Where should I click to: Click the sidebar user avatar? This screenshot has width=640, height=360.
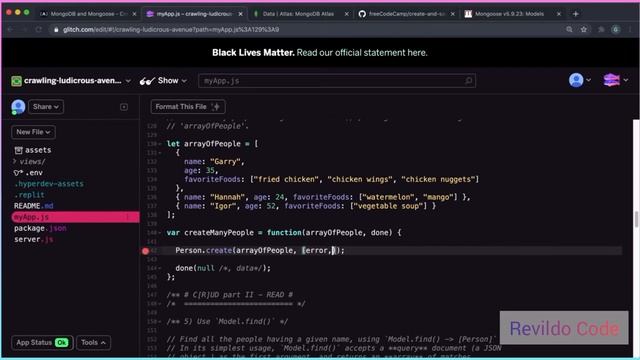(x=18, y=107)
